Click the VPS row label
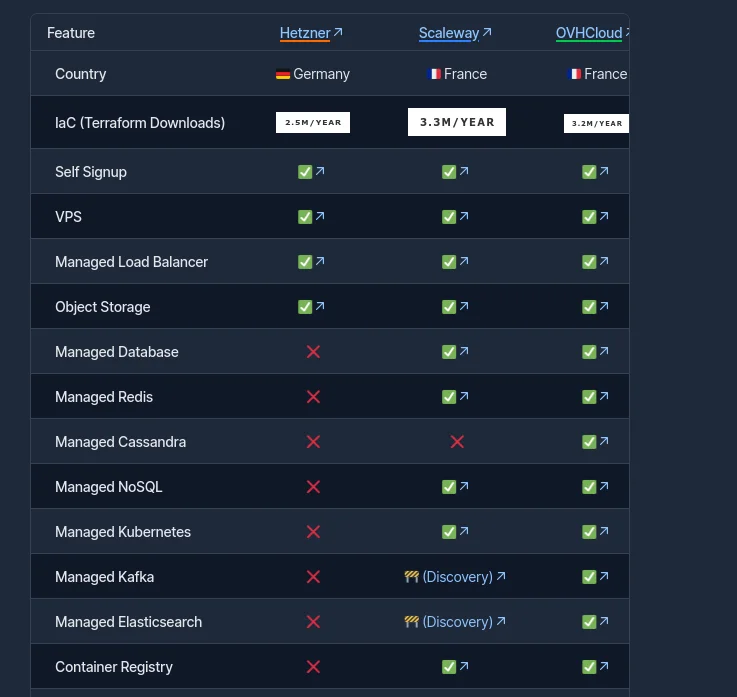This screenshot has height=697, width=737. [68, 217]
